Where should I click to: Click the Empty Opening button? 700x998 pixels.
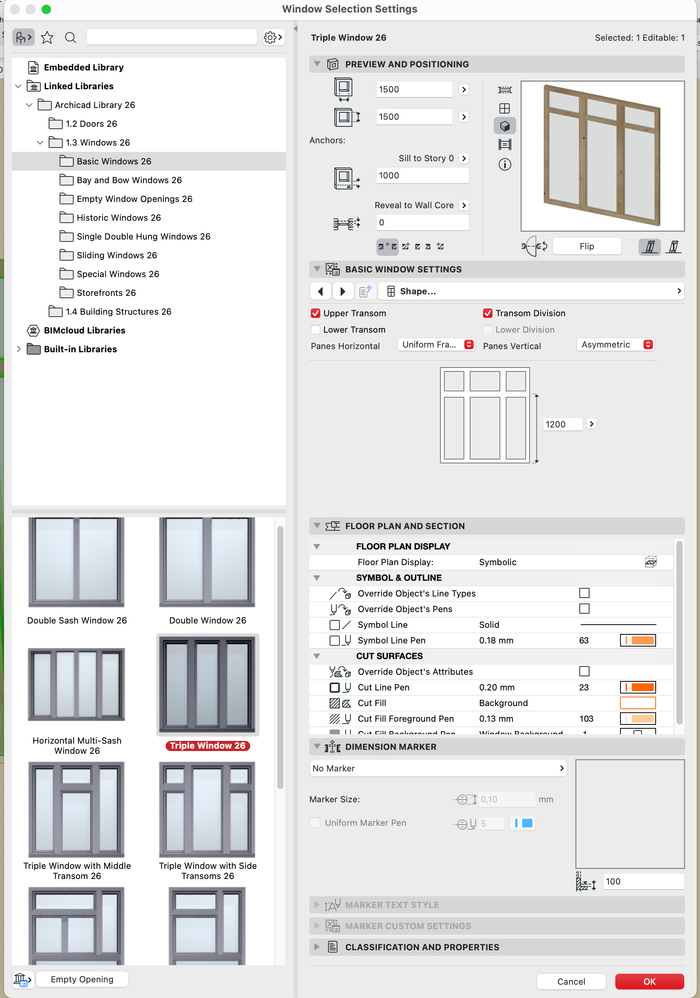[82, 980]
